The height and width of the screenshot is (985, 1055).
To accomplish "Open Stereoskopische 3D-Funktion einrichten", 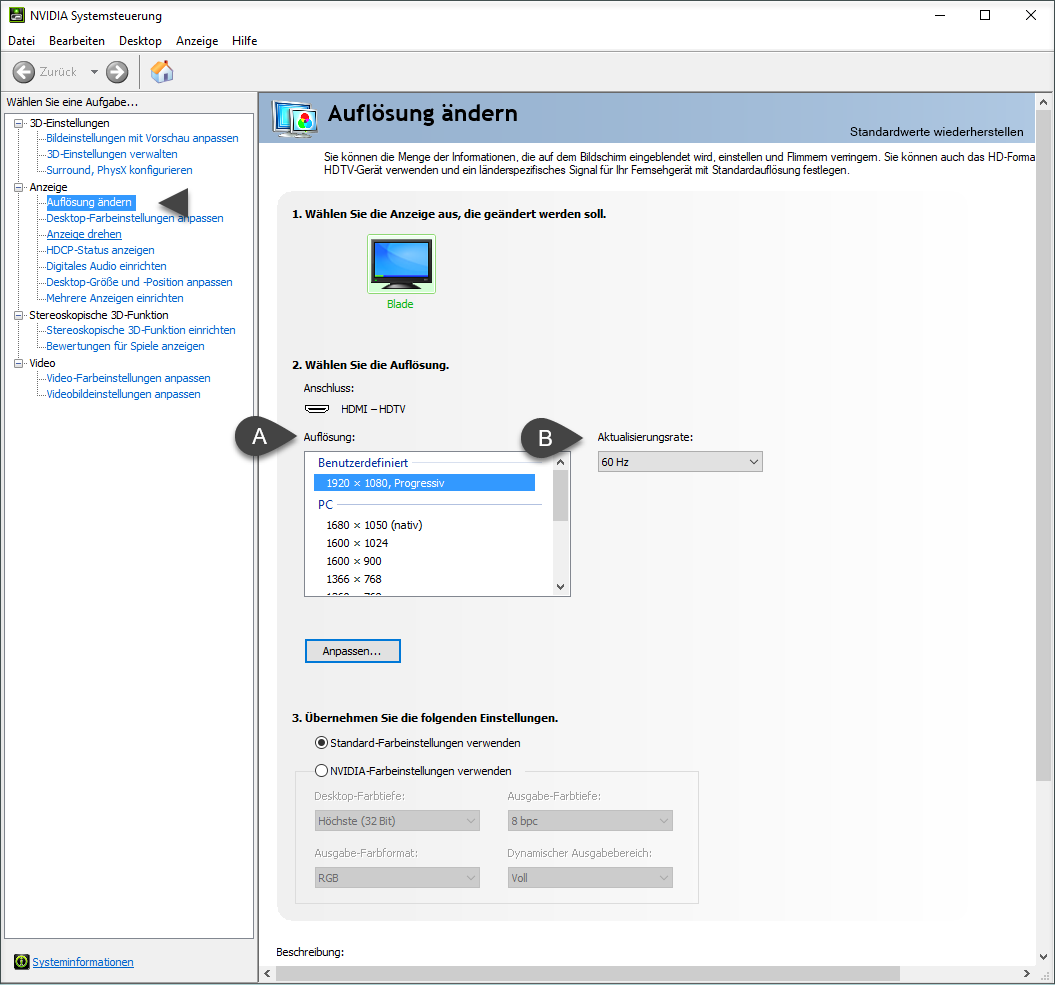I will click(141, 330).
